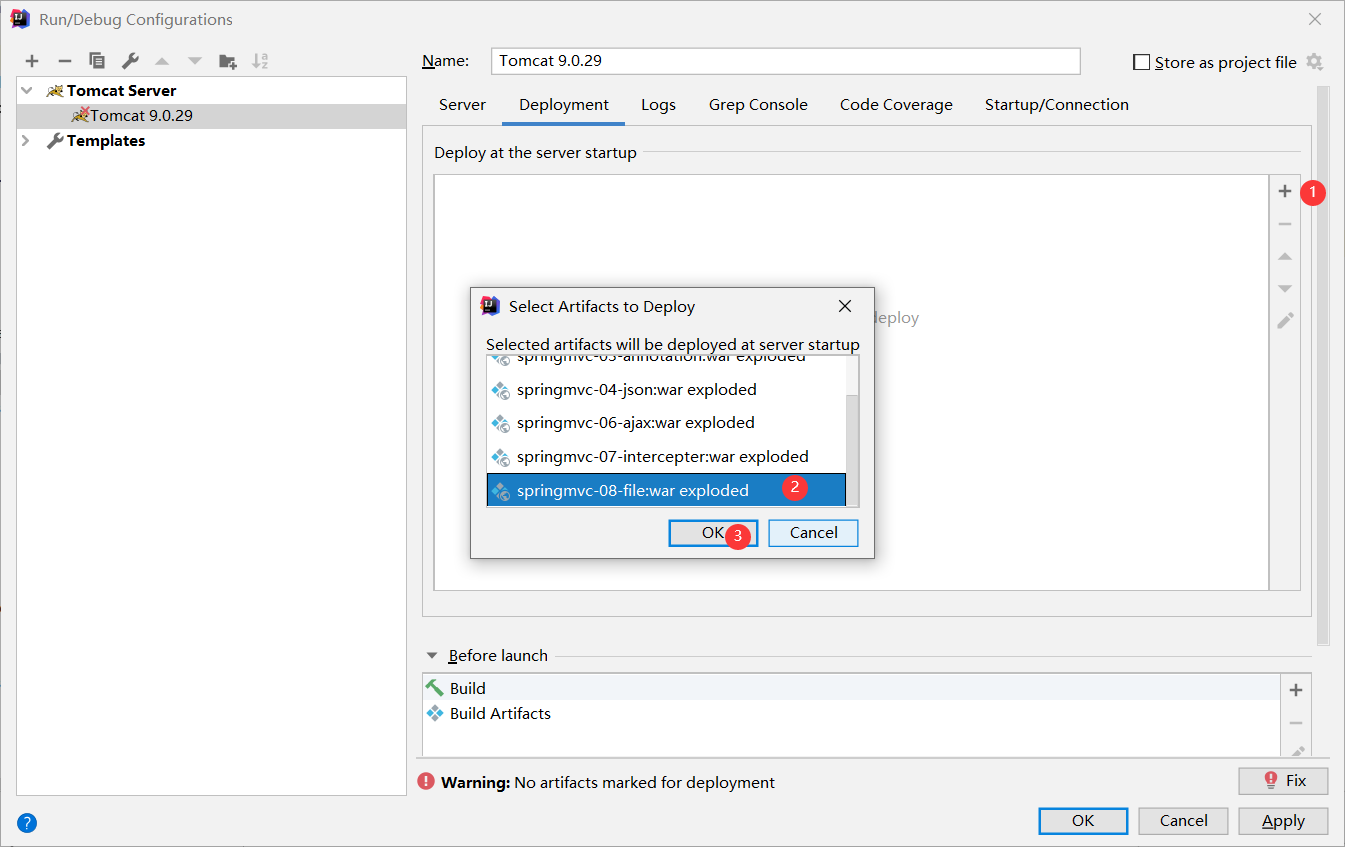This screenshot has width=1345, height=847.
Task: Open Startup/Connection tab
Action: (x=1057, y=105)
